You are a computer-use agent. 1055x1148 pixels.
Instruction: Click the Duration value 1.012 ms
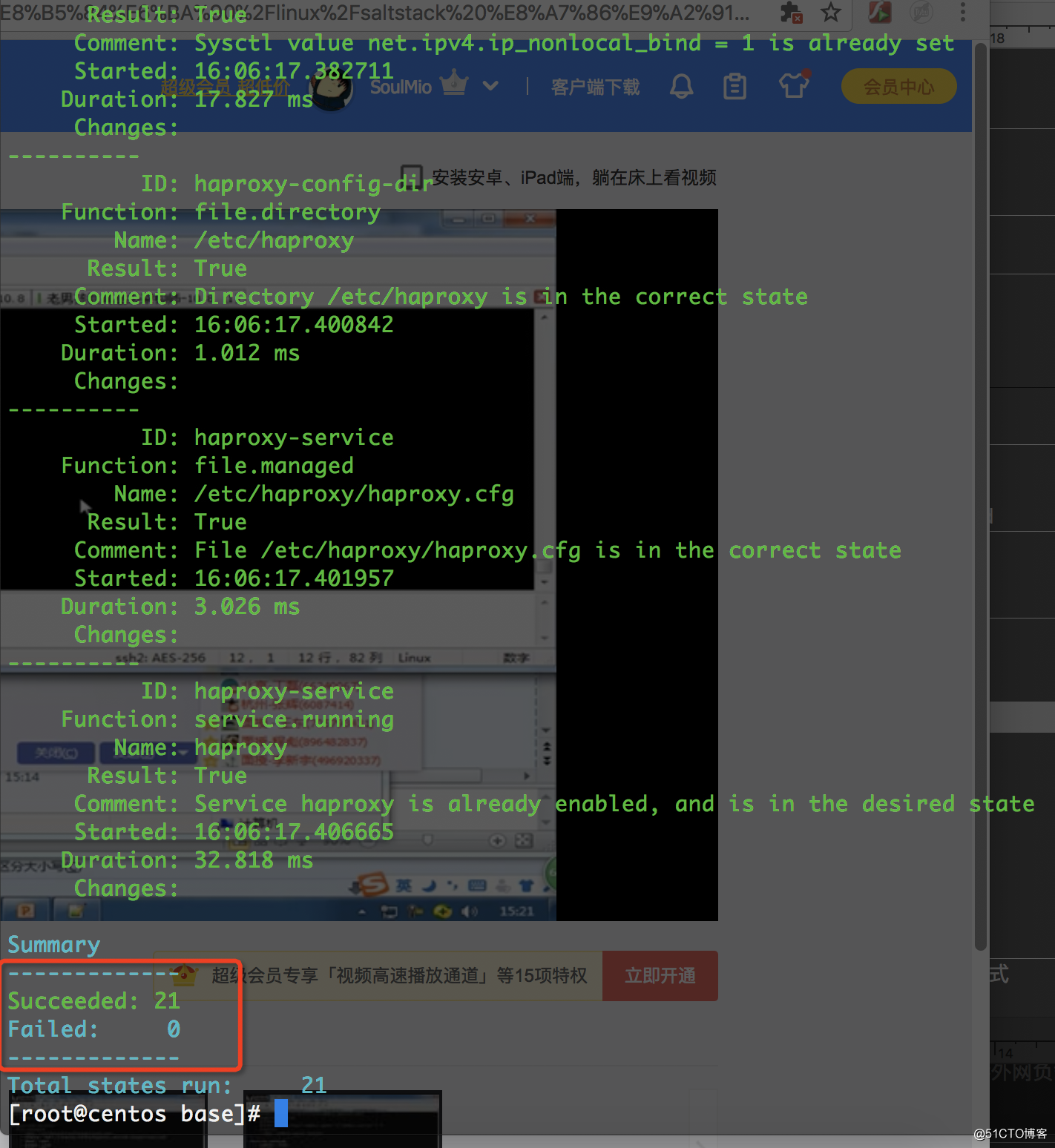(247, 353)
